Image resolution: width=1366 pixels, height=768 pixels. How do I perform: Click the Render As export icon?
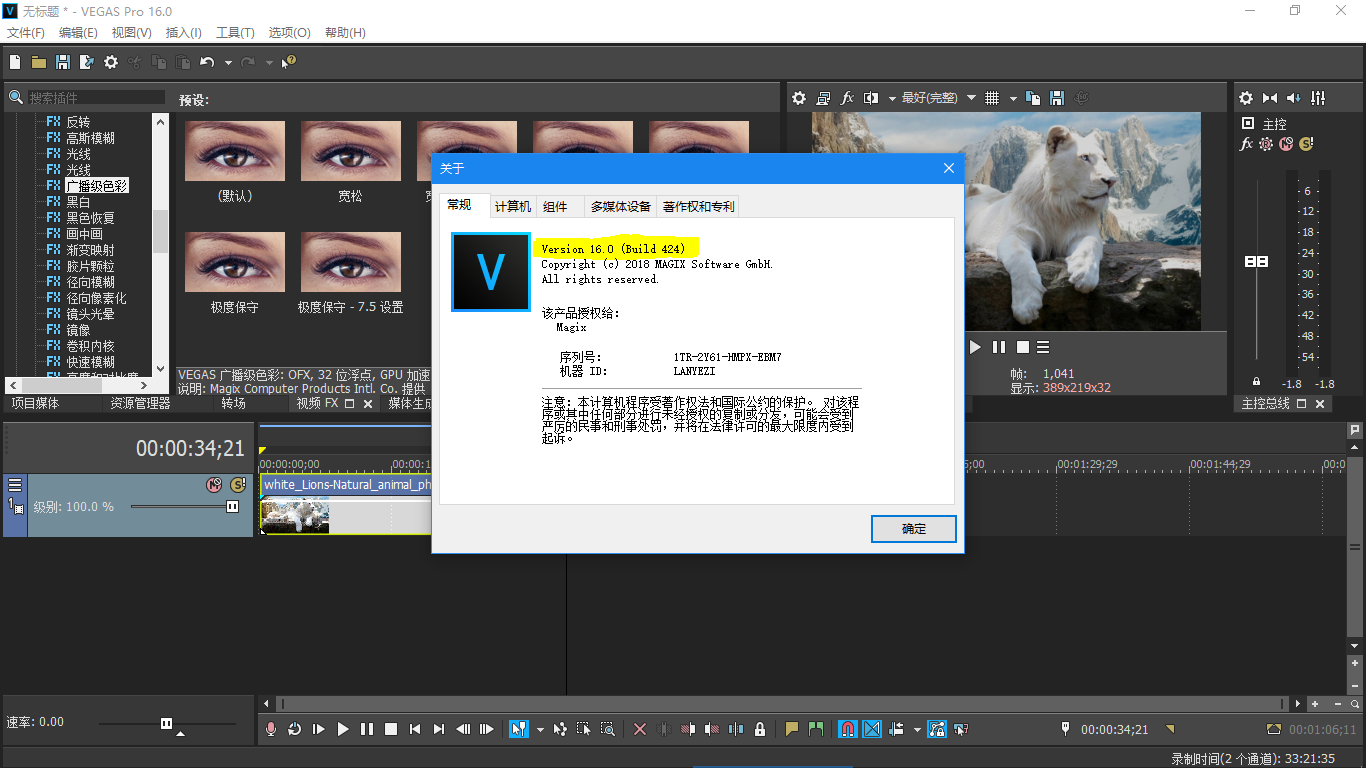87,62
